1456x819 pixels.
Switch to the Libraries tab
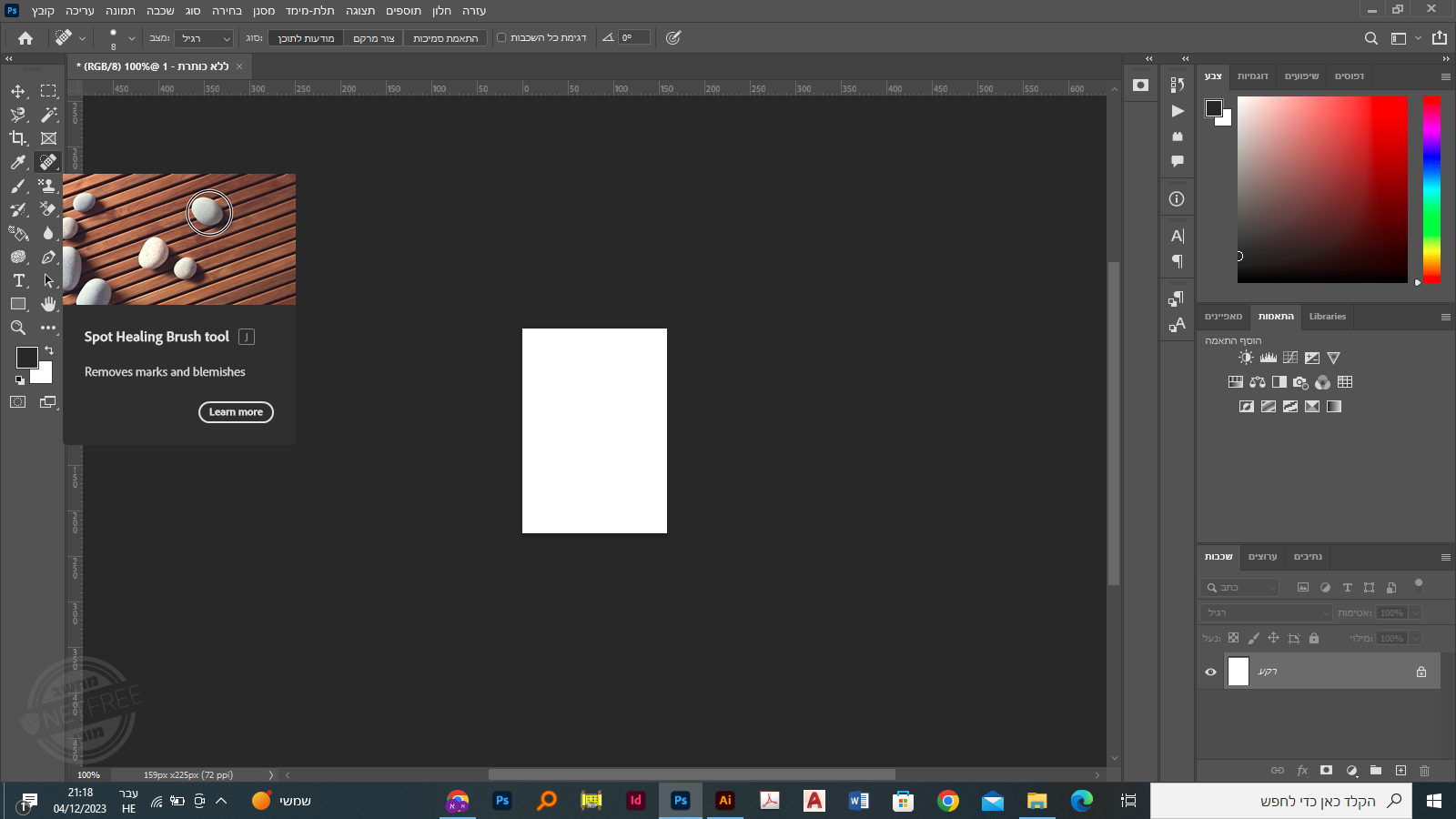point(1327,317)
